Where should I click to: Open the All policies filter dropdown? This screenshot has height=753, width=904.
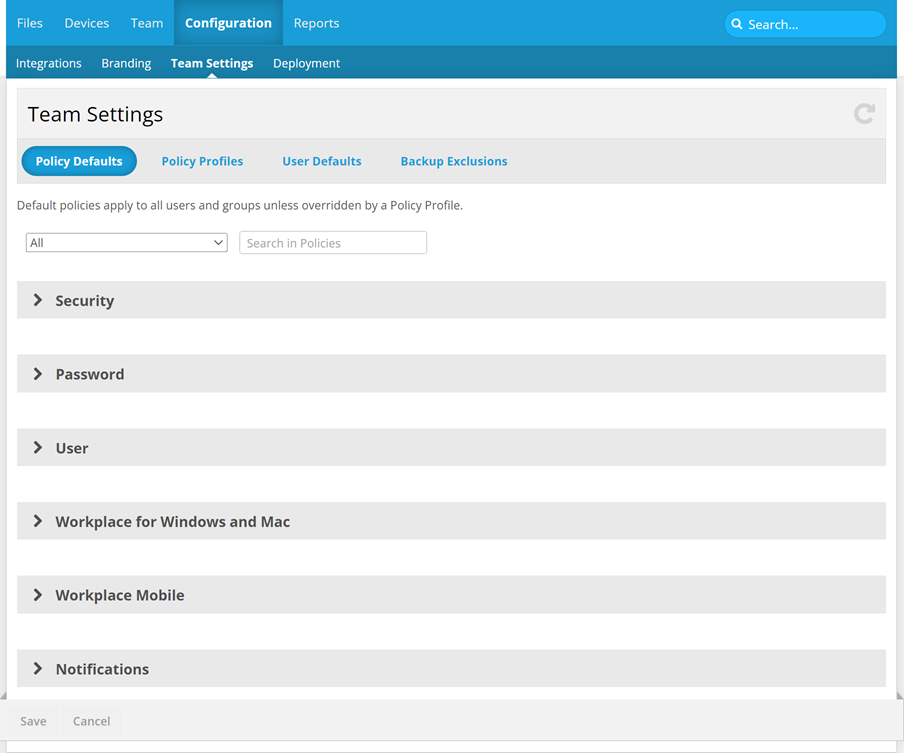[x=126, y=243]
